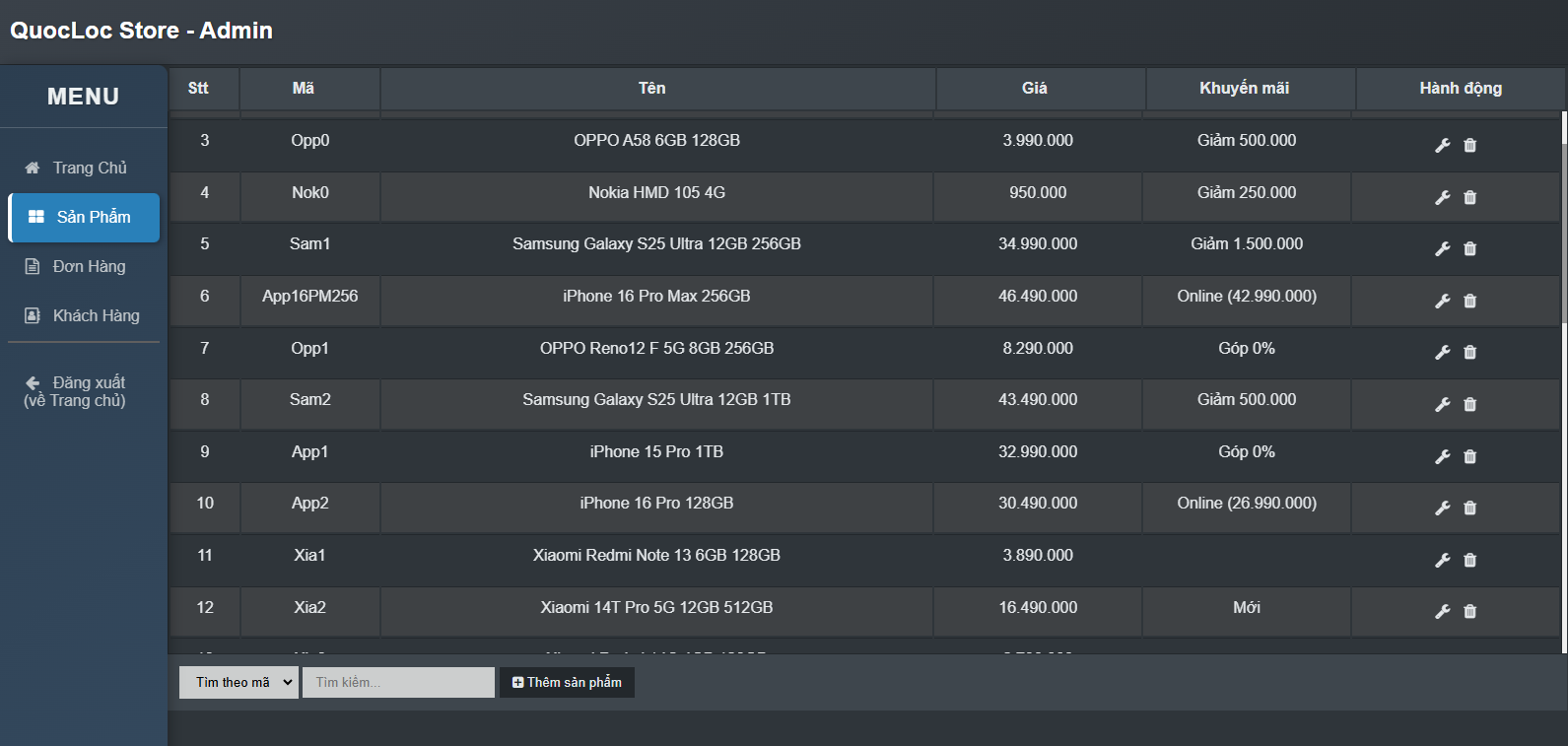This screenshot has height=746, width=1568.
Task: Edit Xiaomi Redmi Note 13 6GB 128GB
Action: 1442,561
